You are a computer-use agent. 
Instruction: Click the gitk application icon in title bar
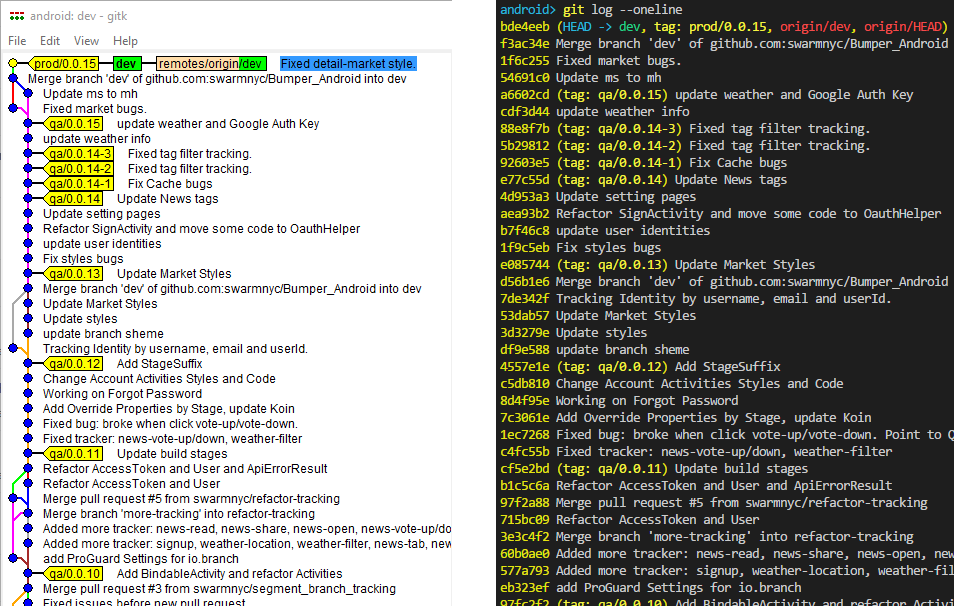pyautogui.click(x=17, y=16)
